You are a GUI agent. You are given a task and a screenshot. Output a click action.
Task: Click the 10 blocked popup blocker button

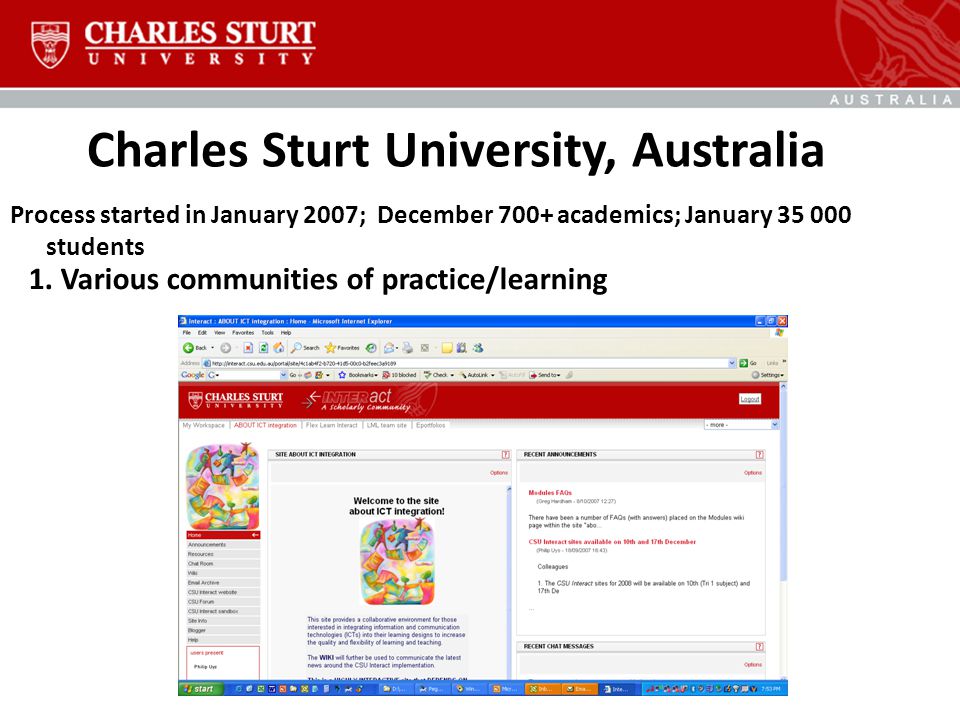pos(399,375)
